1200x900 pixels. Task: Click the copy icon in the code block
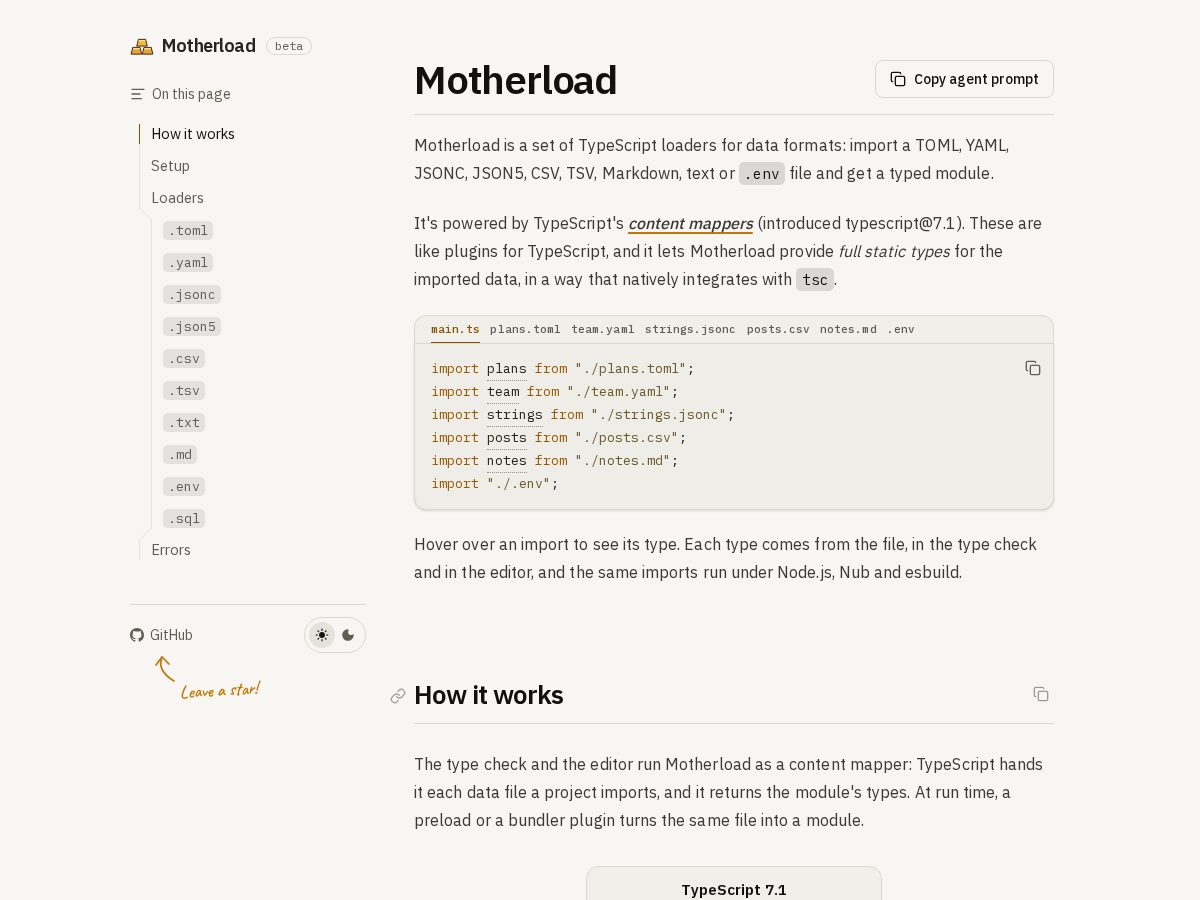point(1033,368)
